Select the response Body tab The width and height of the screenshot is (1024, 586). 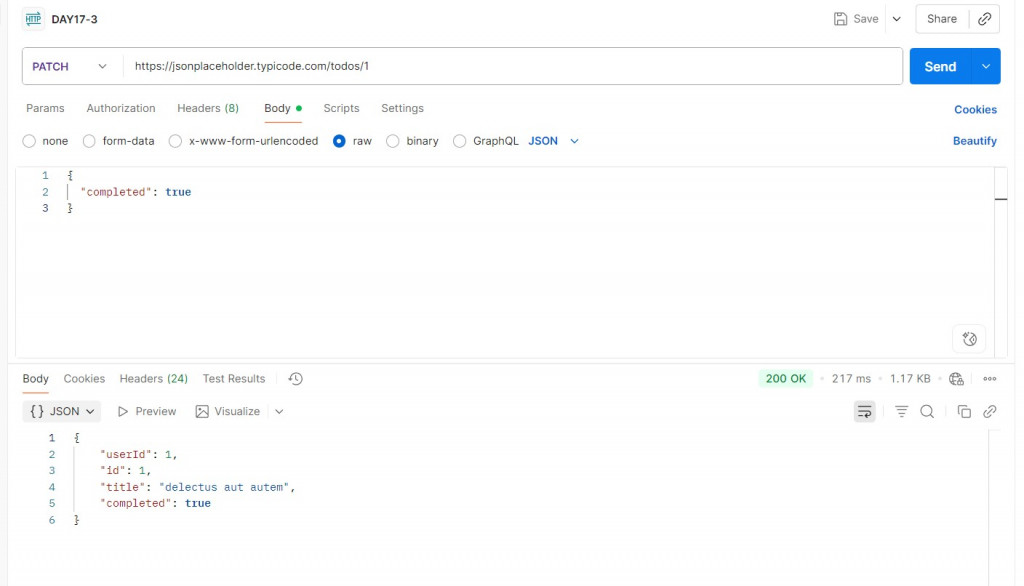35,379
